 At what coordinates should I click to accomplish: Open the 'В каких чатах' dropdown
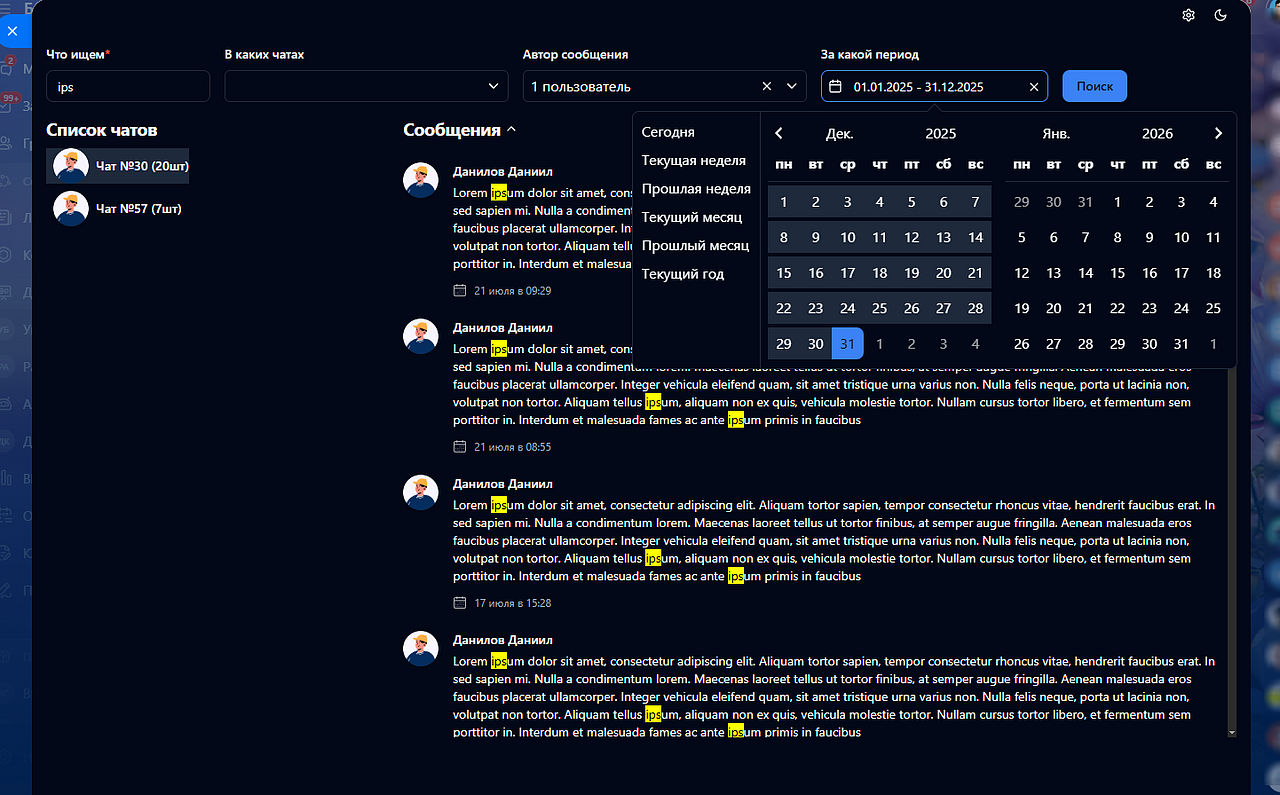[x=367, y=86]
